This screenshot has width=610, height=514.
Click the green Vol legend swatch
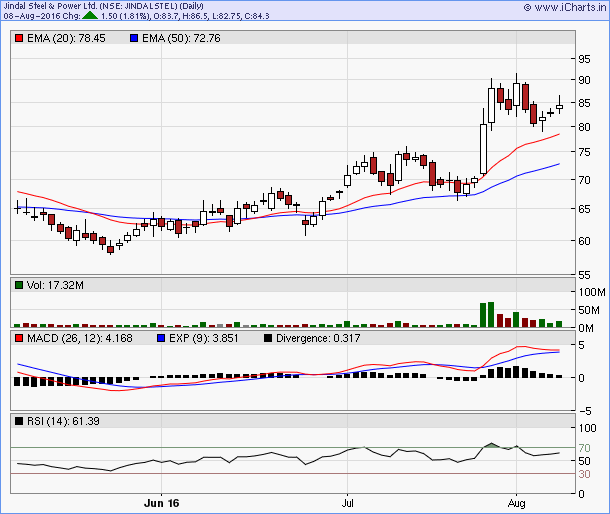click(19, 285)
